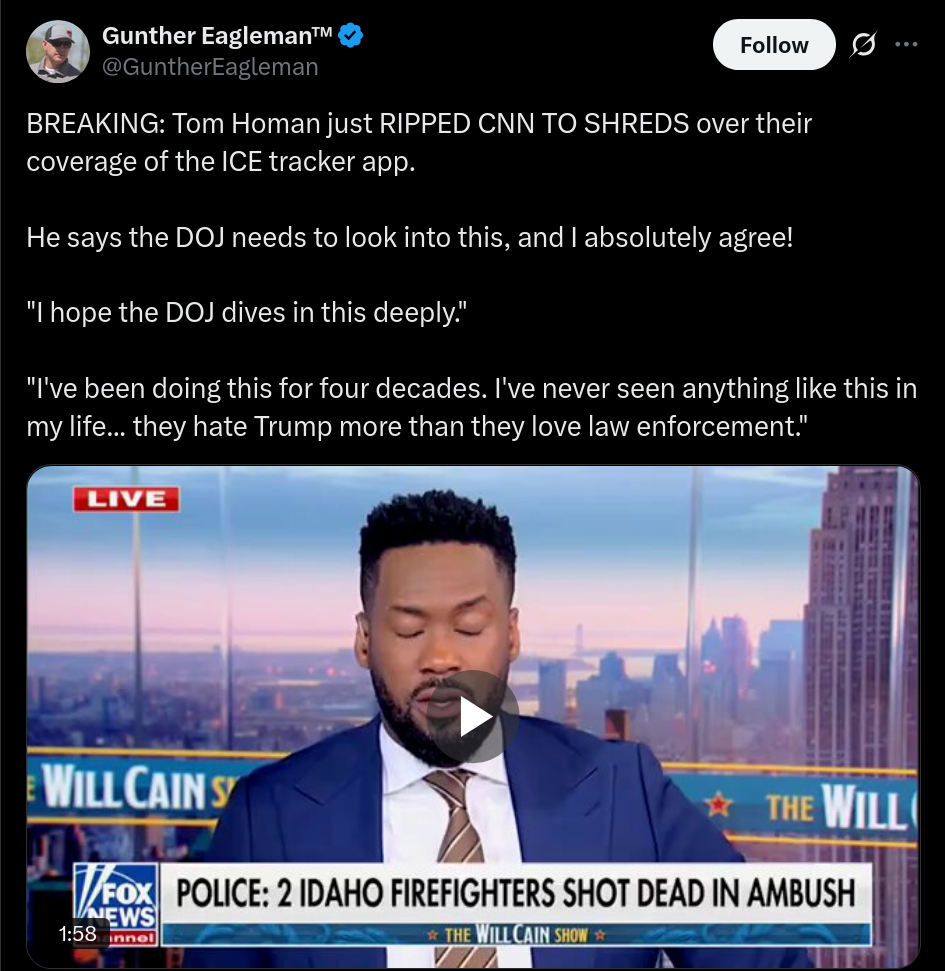The width and height of the screenshot is (945, 971).
Task: Click the red LIVE badge in the video
Action: 126,499
